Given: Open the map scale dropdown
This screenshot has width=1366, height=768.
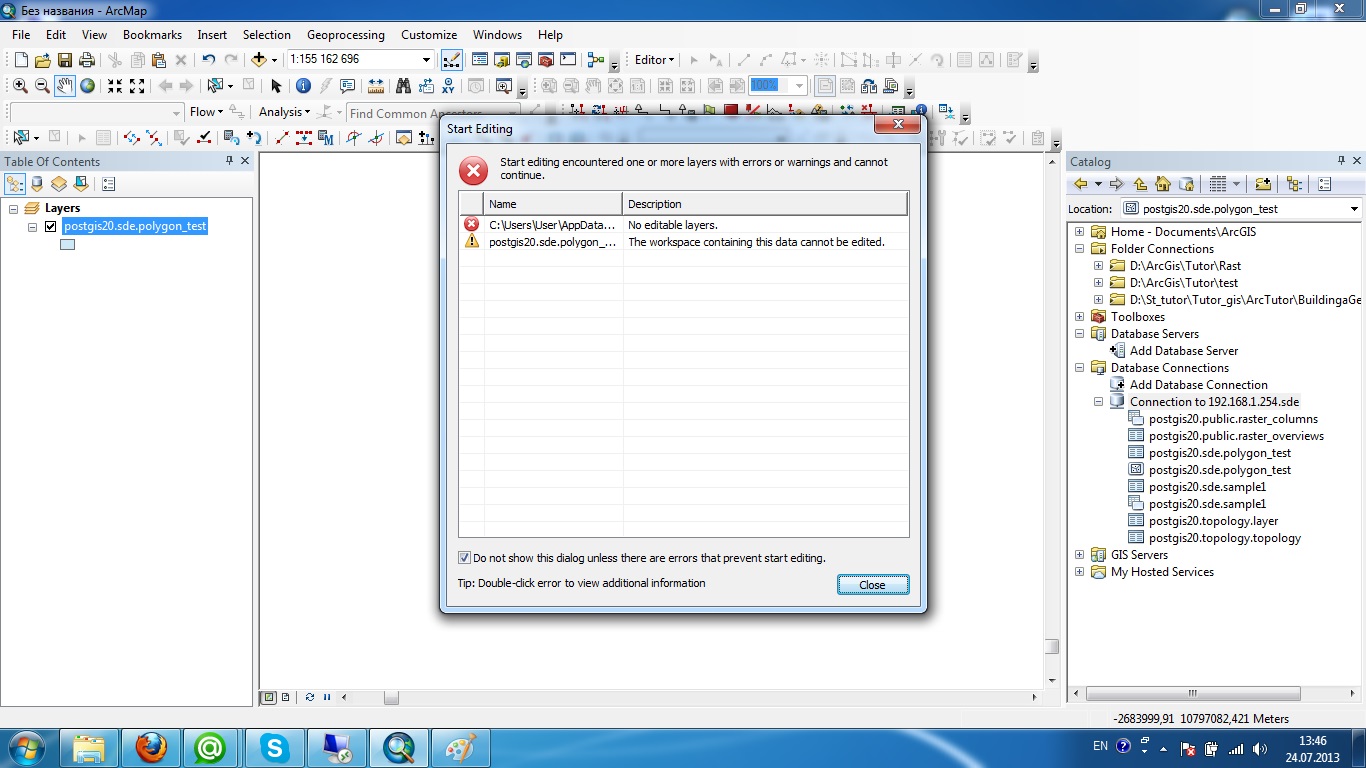Looking at the screenshot, I should (427, 60).
